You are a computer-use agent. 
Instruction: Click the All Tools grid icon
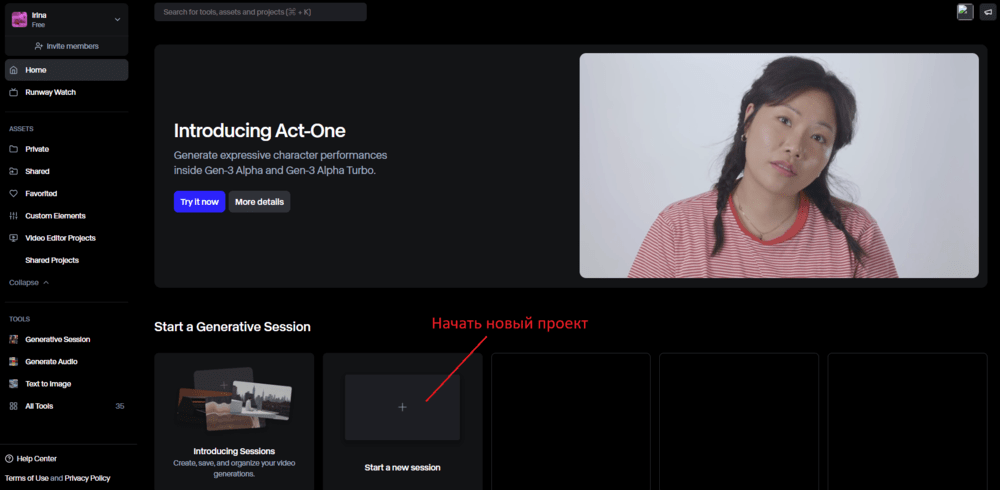13,406
